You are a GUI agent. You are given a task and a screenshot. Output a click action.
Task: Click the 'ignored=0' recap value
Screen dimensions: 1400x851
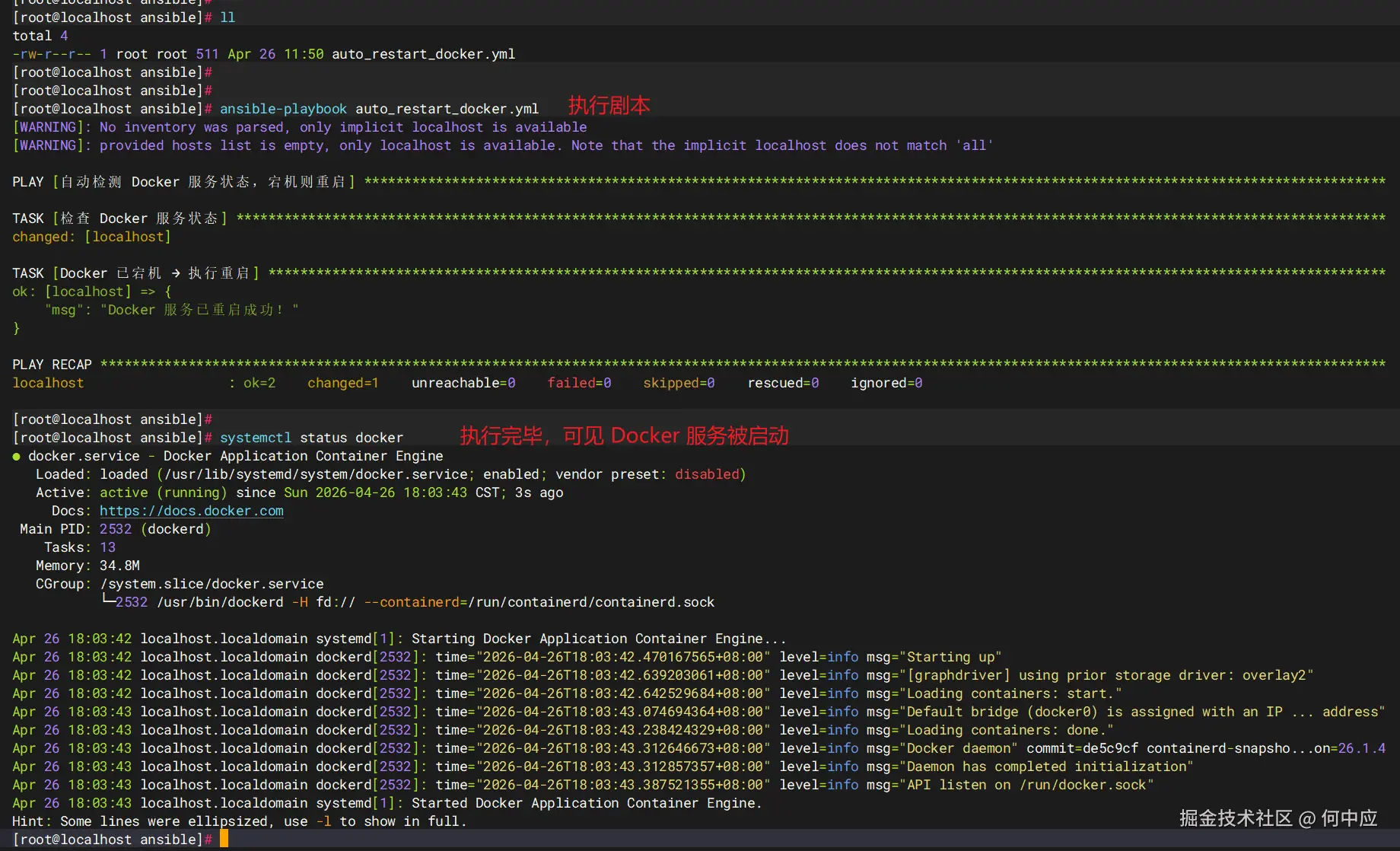[886, 383]
